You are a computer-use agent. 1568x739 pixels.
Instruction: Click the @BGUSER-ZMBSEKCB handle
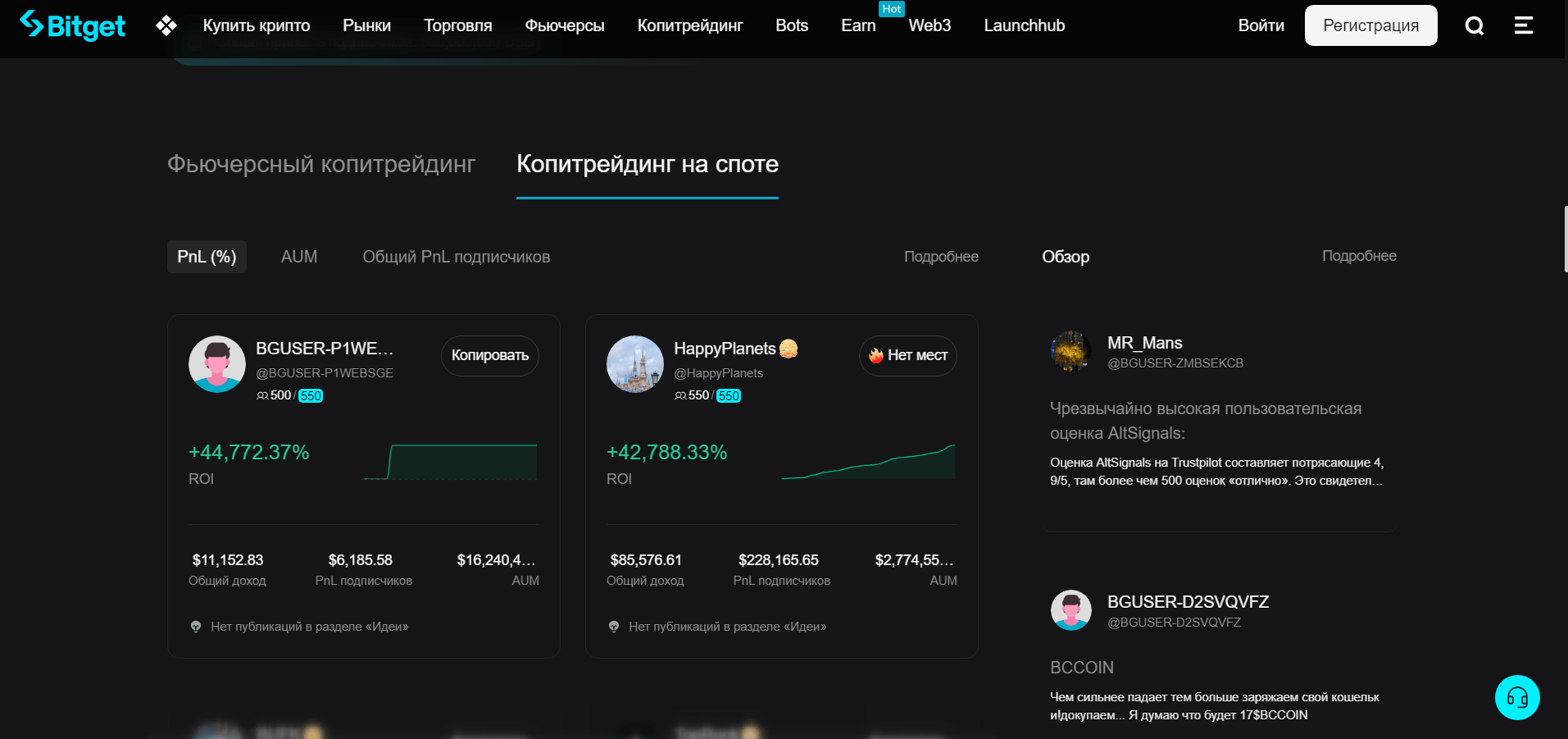coord(1175,363)
